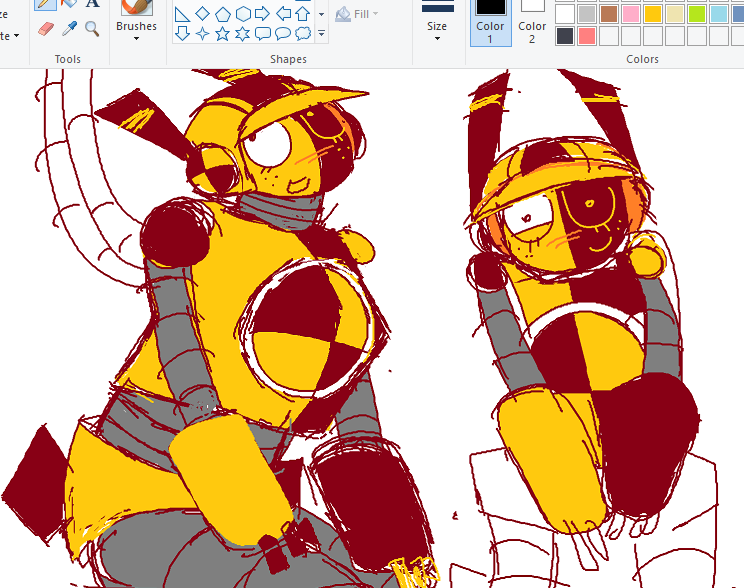Screen dimensions: 744x588
Task: Pick the pink (rose) color swatch
Action: pyautogui.click(x=631, y=14)
